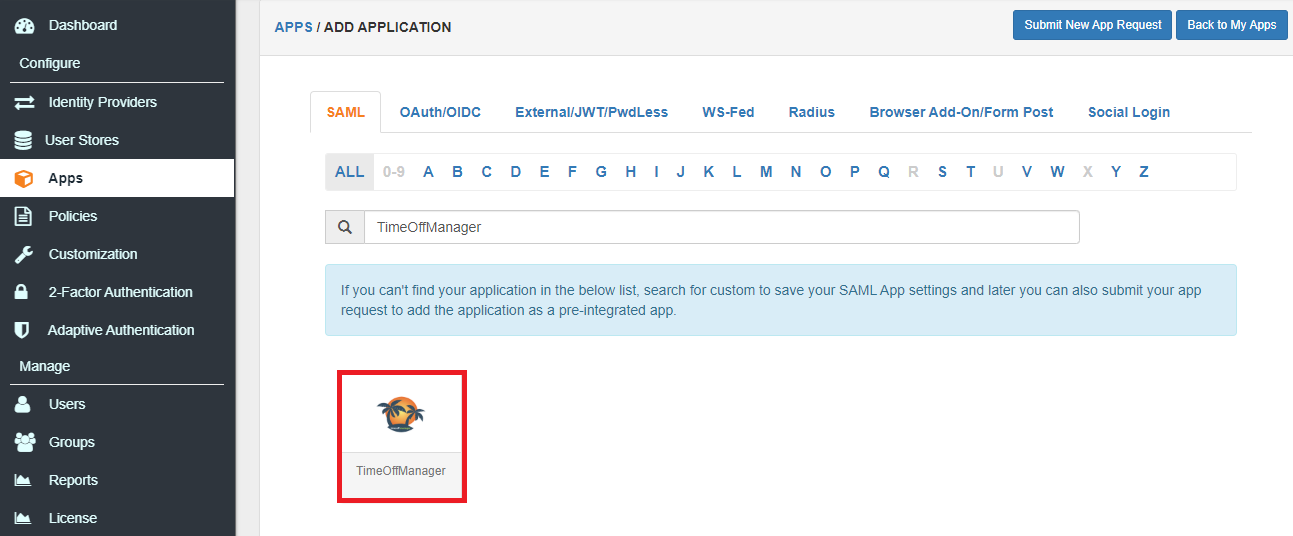Click Back to My Apps button
The image size is (1293, 536).
coord(1232,25)
